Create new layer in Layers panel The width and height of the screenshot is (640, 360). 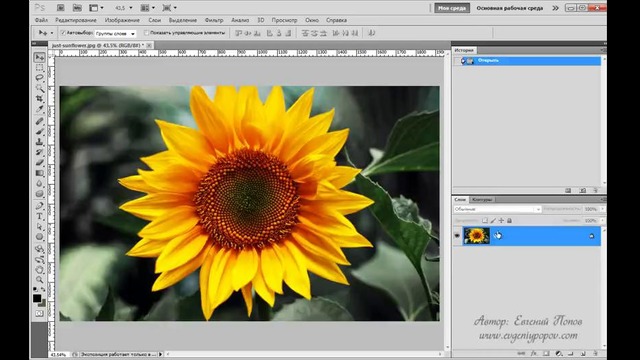click(583, 353)
